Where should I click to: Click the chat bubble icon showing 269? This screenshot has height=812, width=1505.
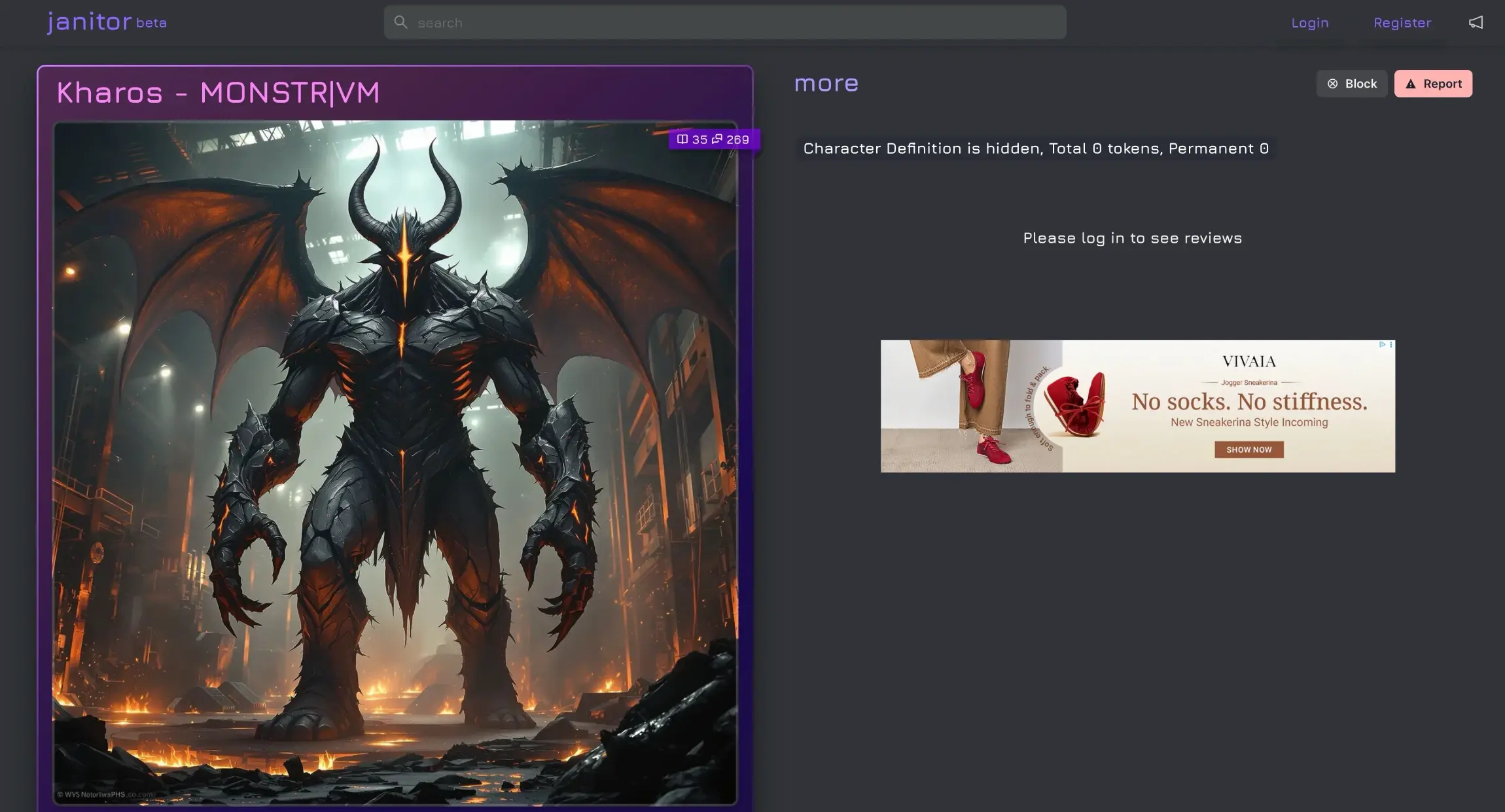[718, 139]
